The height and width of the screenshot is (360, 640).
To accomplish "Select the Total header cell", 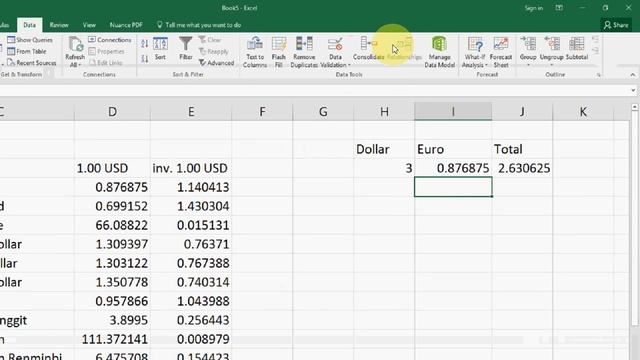I will 522,149.
